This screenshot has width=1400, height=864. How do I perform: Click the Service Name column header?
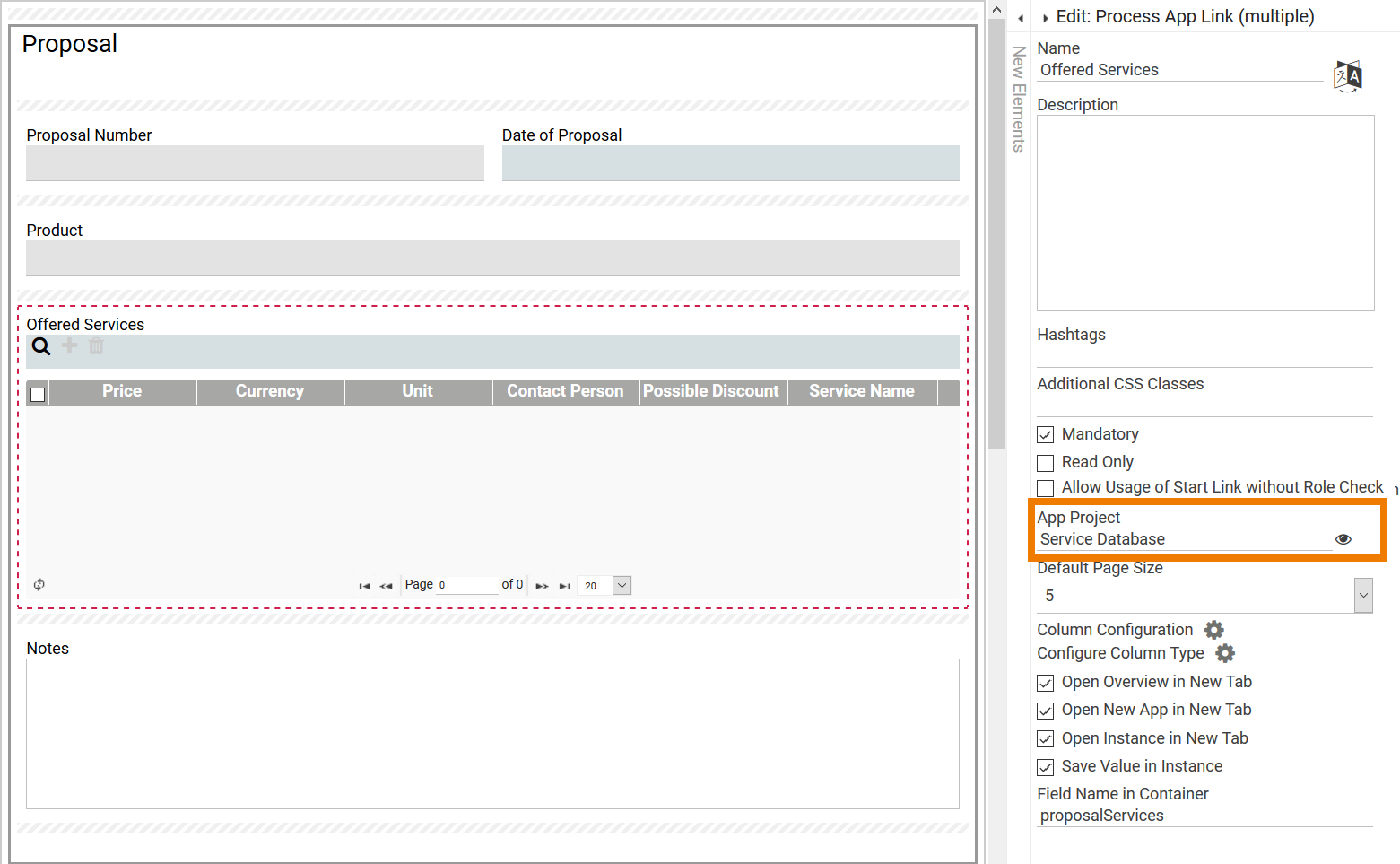pos(861,391)
